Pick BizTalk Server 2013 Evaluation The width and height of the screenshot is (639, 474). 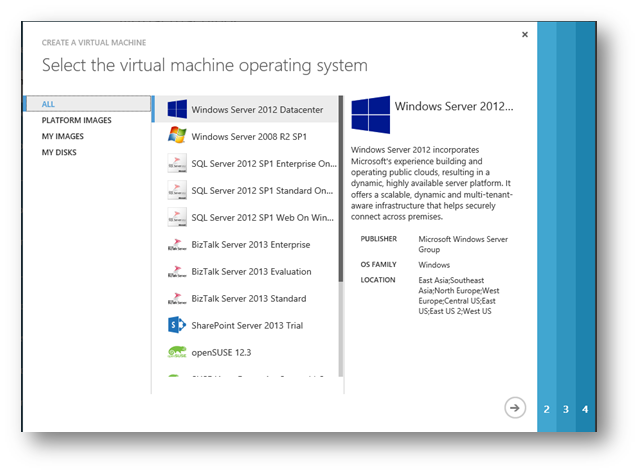[251, 271]
